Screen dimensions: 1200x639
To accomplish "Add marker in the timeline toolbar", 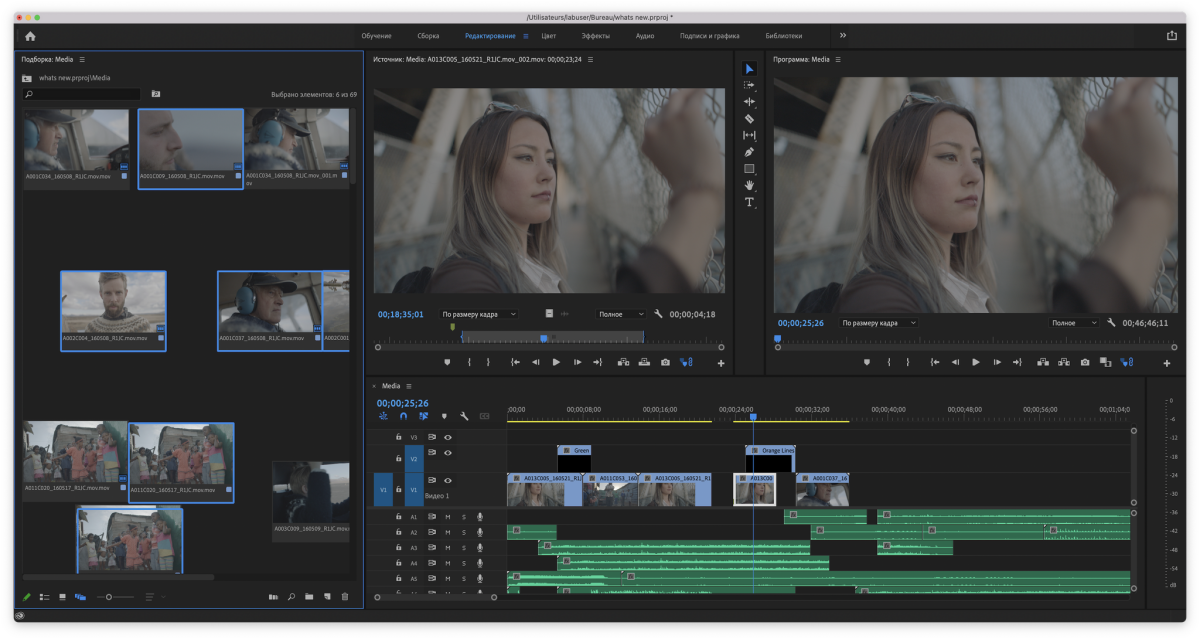I will pos(444,416).
